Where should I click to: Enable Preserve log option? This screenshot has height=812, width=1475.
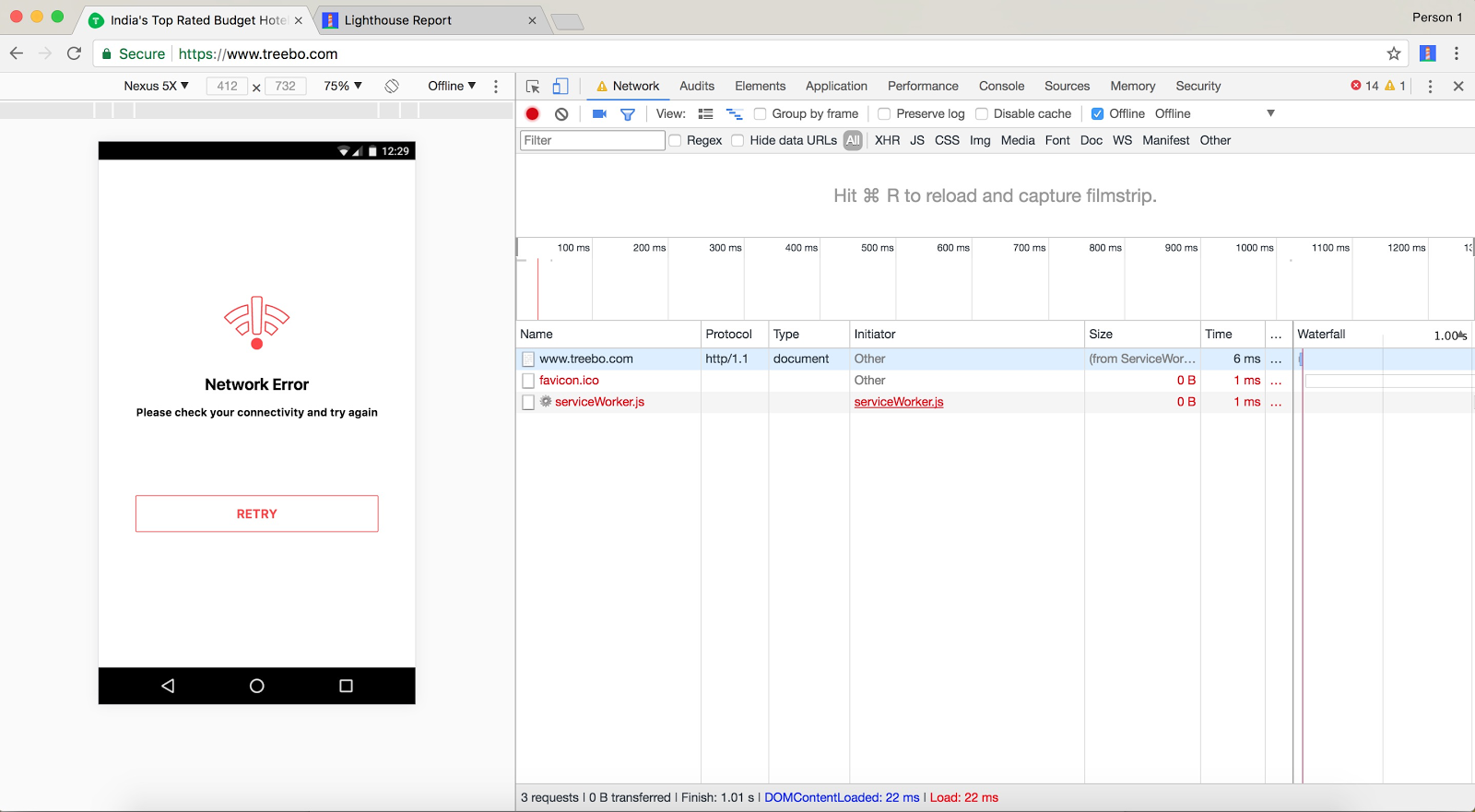pyautogui.click(x=884, y=114)
